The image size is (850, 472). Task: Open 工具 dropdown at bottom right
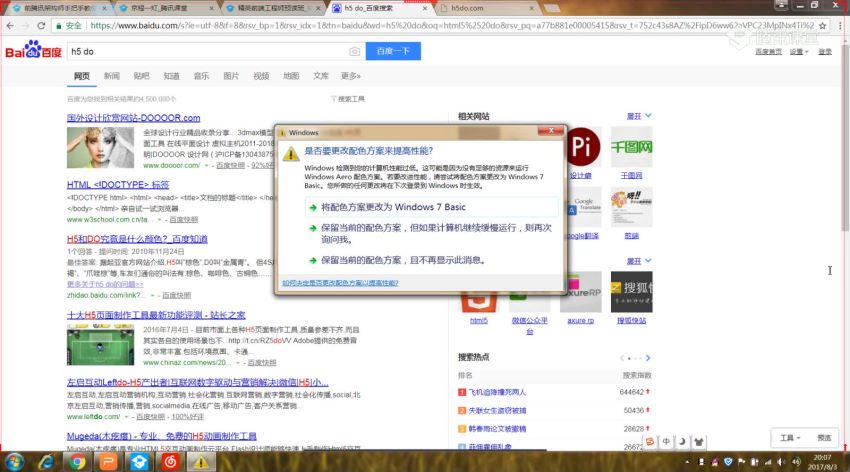tap(790, 438)
